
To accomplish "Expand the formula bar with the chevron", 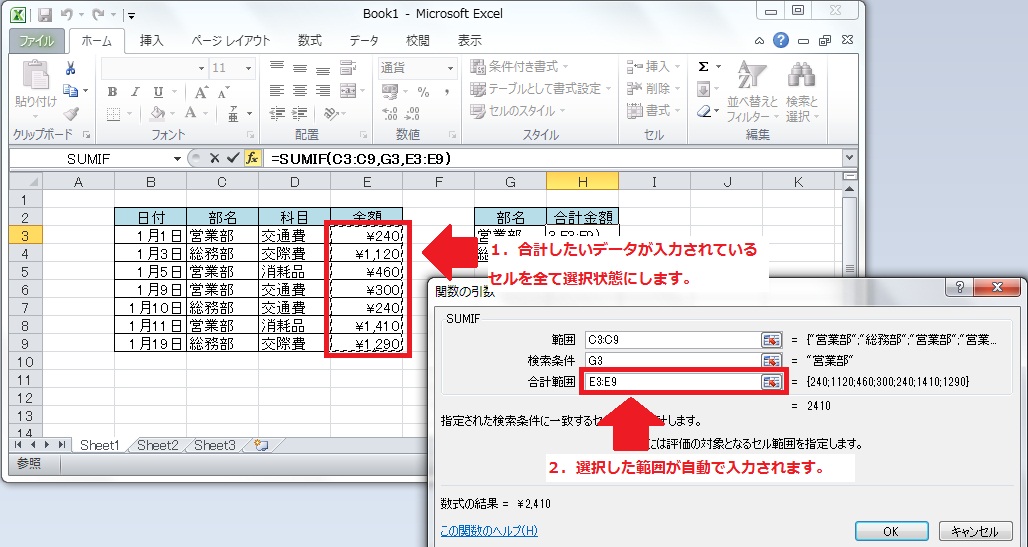I will (x=850, y=158).
